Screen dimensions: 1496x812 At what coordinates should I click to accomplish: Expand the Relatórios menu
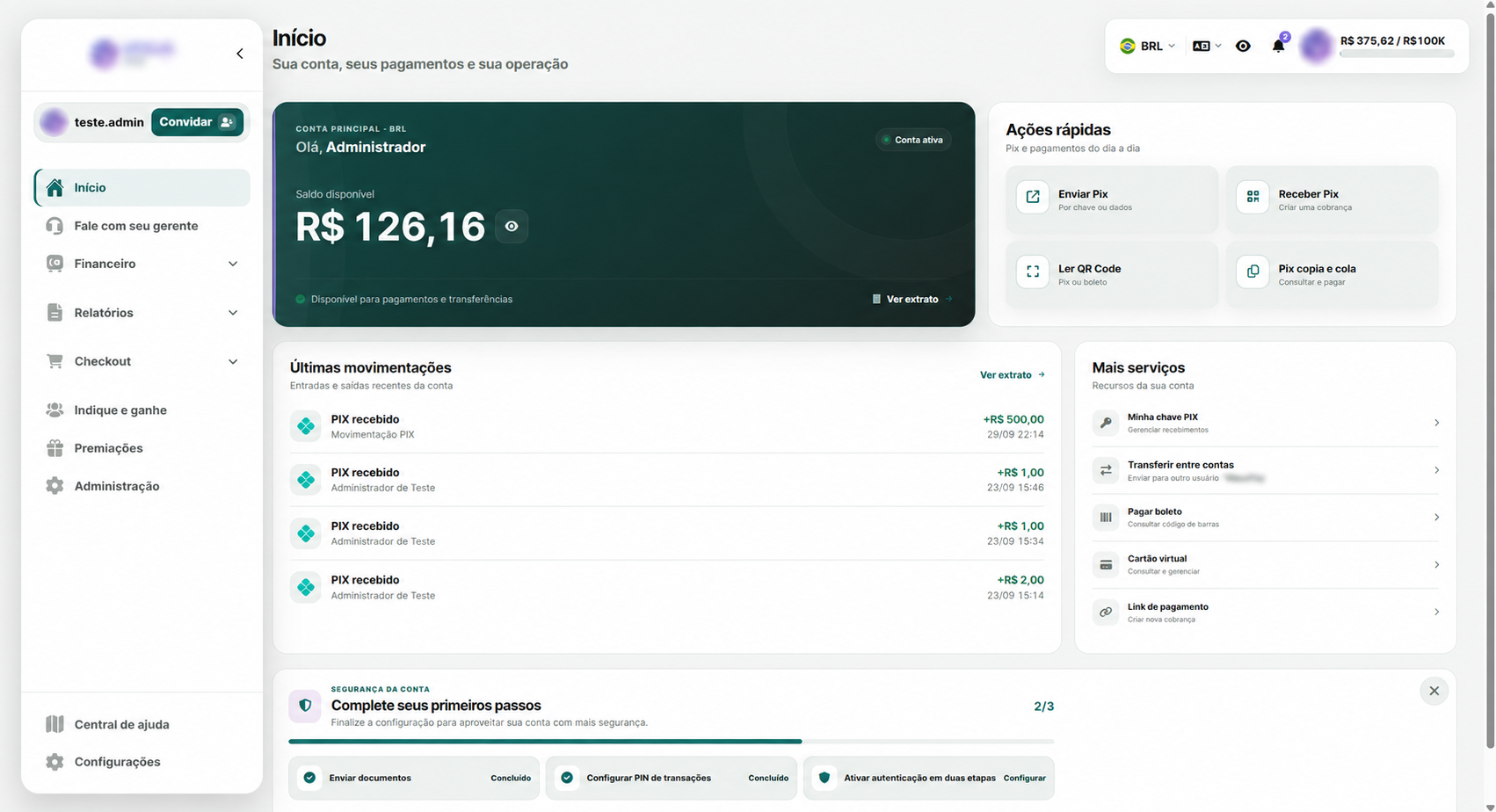(x=142, y=313)
